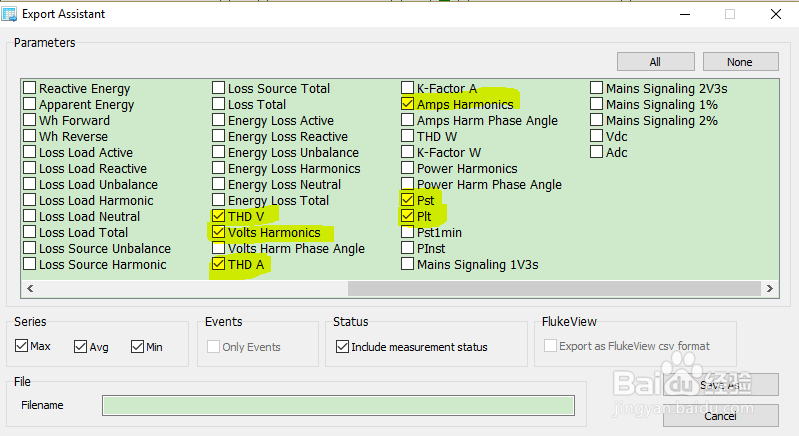The image size is (799, 436).
Task: Toggle the Avg series checkbox
Action: coord(80,347)
